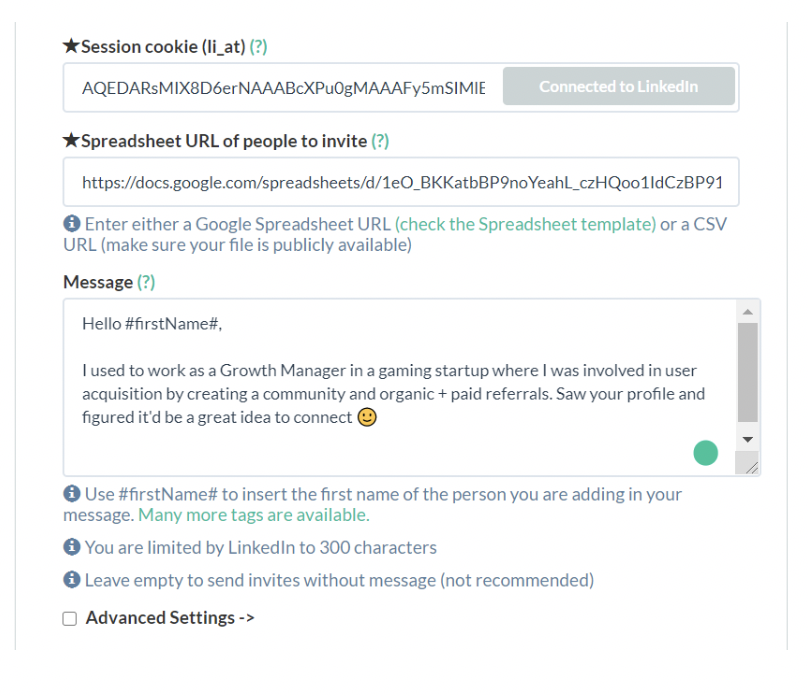Image resolution: width=808 pixels, height=696 pixels.
Task: Click the info icon beside Spreadsheet URL hint
Action: click(72, 224)
